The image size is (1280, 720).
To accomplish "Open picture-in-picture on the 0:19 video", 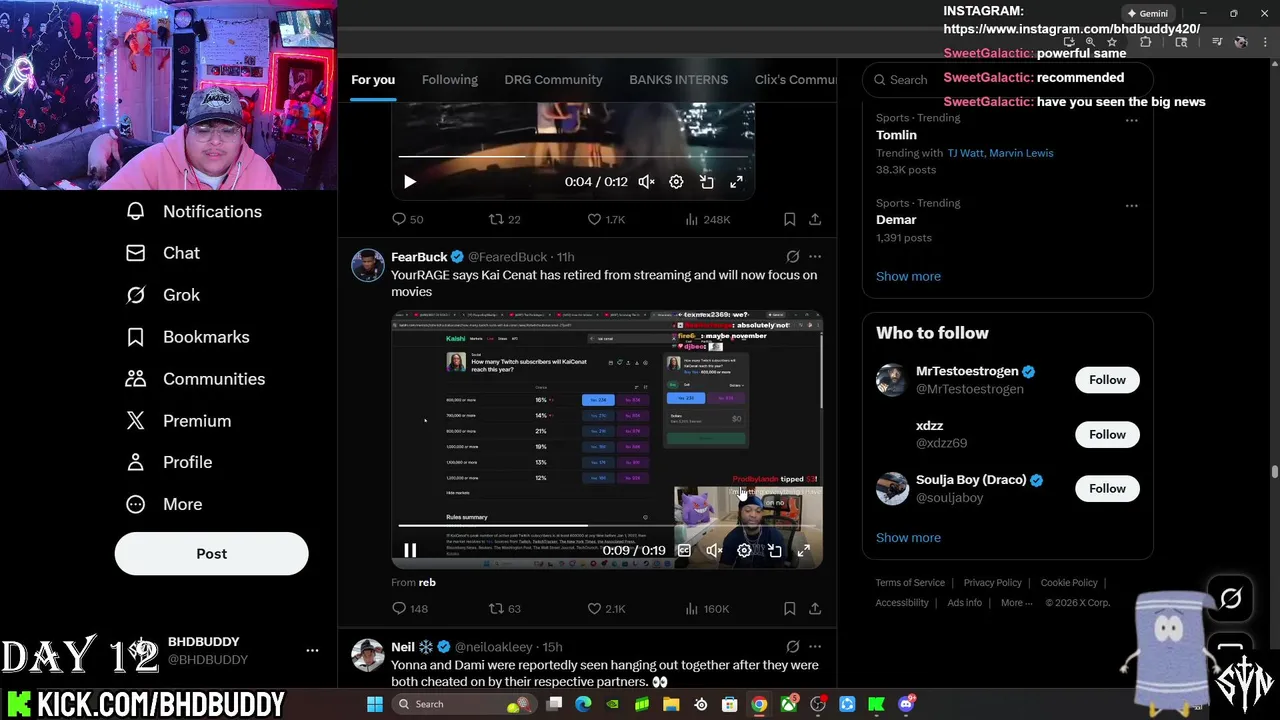I will [774, 550].
